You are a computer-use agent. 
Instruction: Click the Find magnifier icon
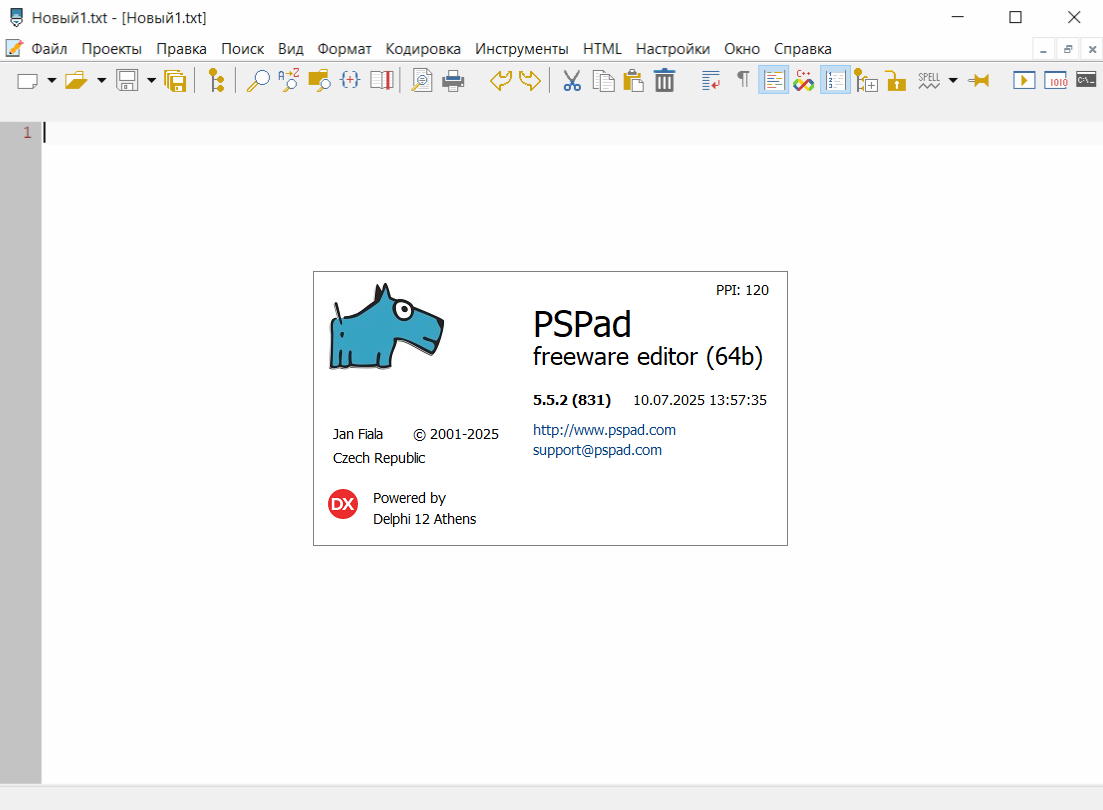[x=258, y=81]
